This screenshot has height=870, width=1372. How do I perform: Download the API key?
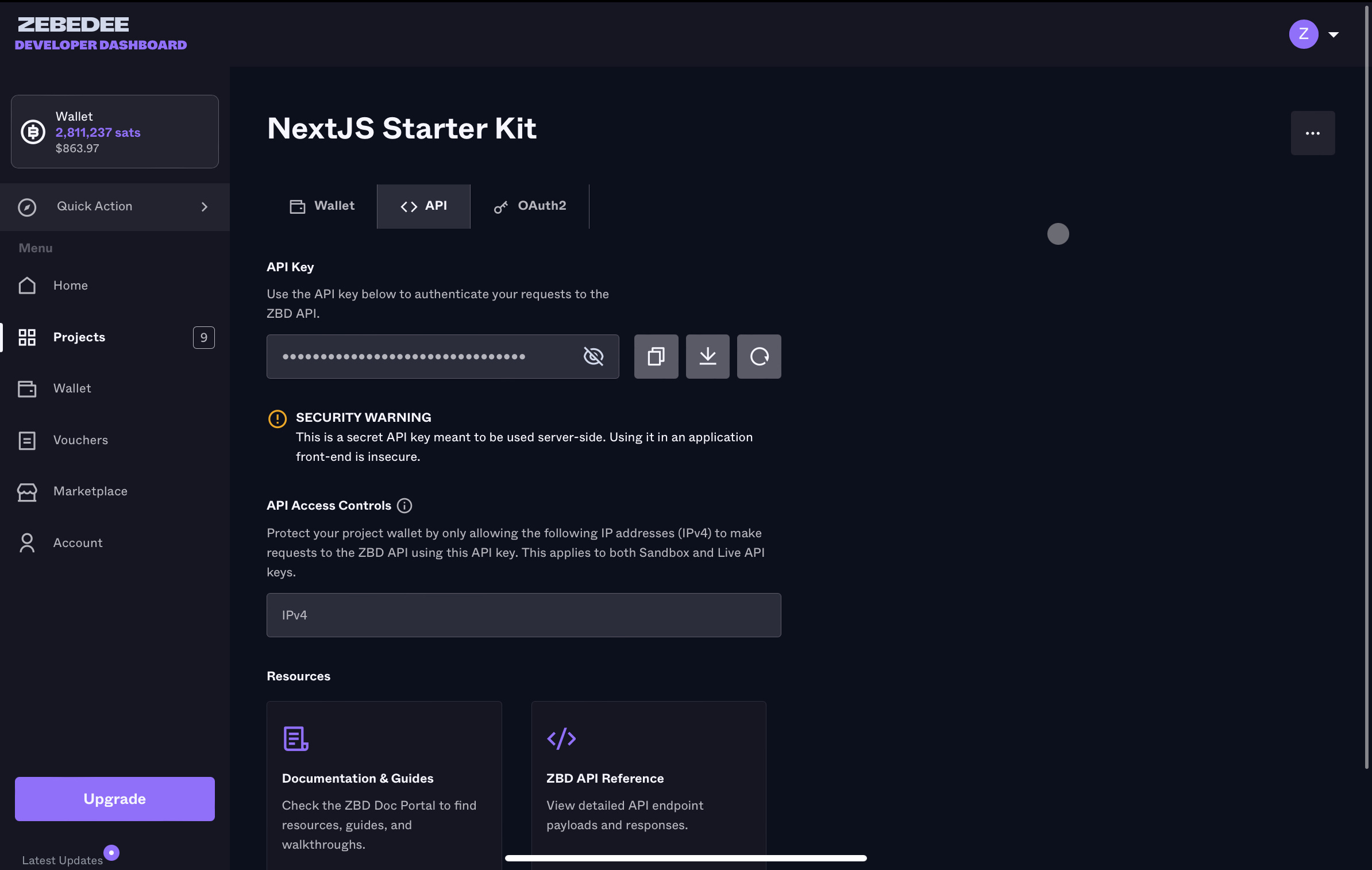pyautogui.click(x=707, y=356)
